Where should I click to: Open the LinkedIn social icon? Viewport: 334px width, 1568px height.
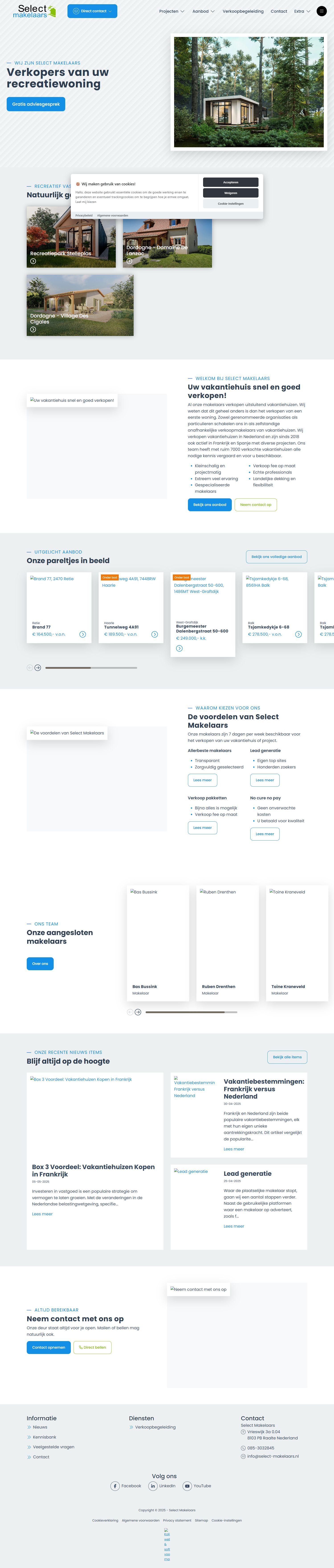pyautogui.click(x=153, y=1486)
